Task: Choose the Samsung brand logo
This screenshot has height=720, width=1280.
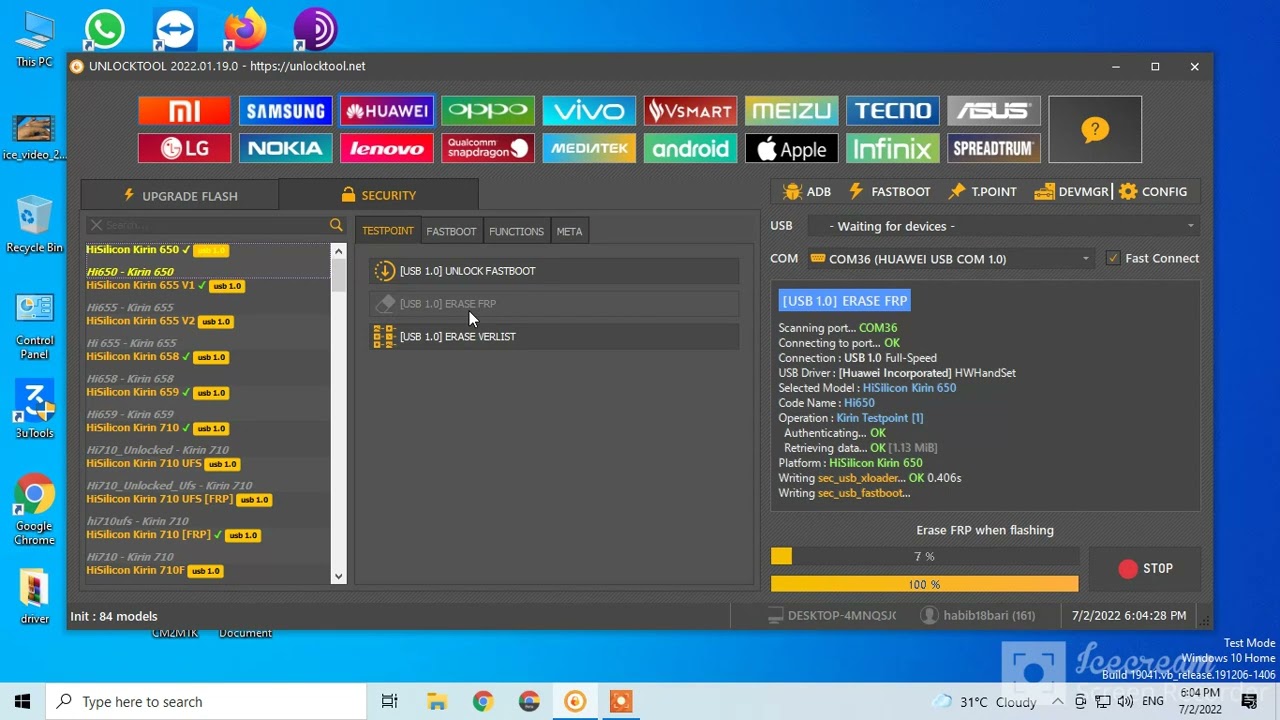Action: (x=285, y=111)
